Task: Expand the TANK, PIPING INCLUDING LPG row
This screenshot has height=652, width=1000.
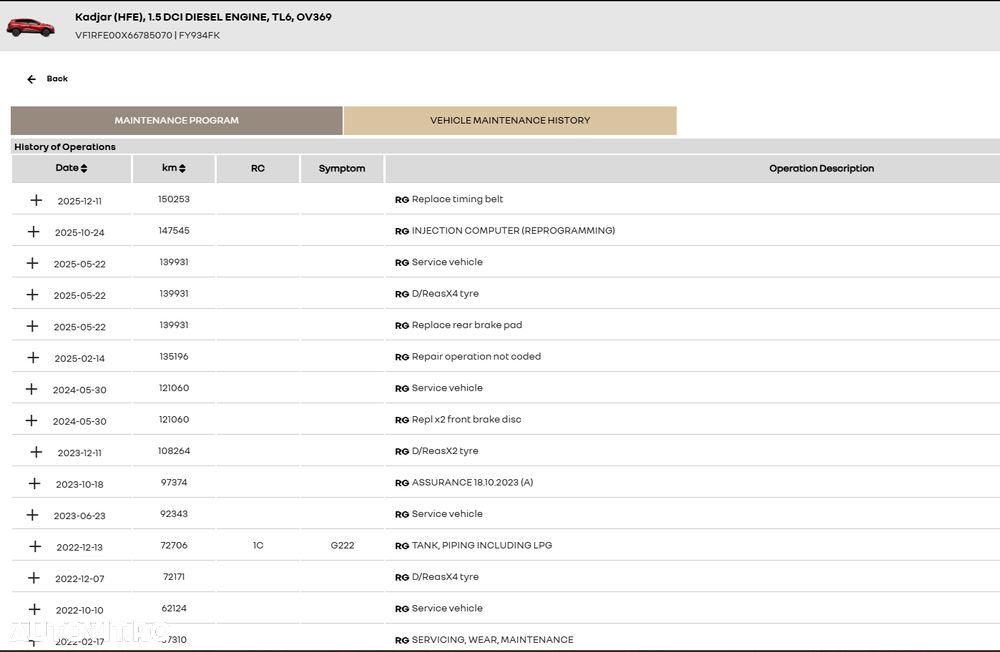Action: 35,546
